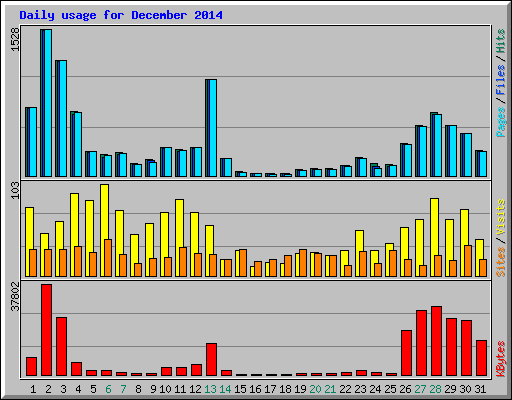The width and height of the screenshot is (512, 400).
Task: Select the cyan hits bar for day 28
Action: [438, 146]
